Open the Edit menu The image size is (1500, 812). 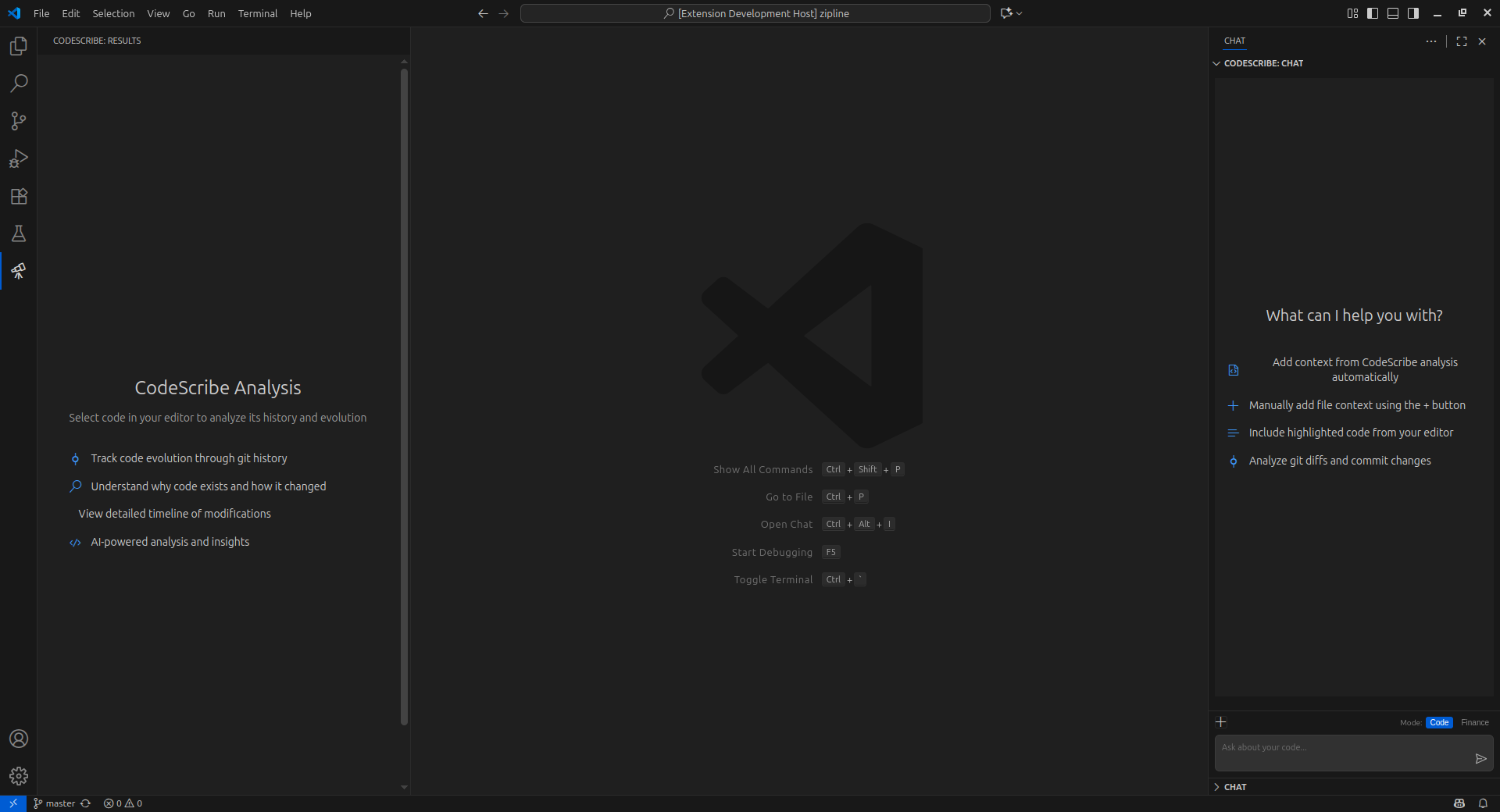71,13
